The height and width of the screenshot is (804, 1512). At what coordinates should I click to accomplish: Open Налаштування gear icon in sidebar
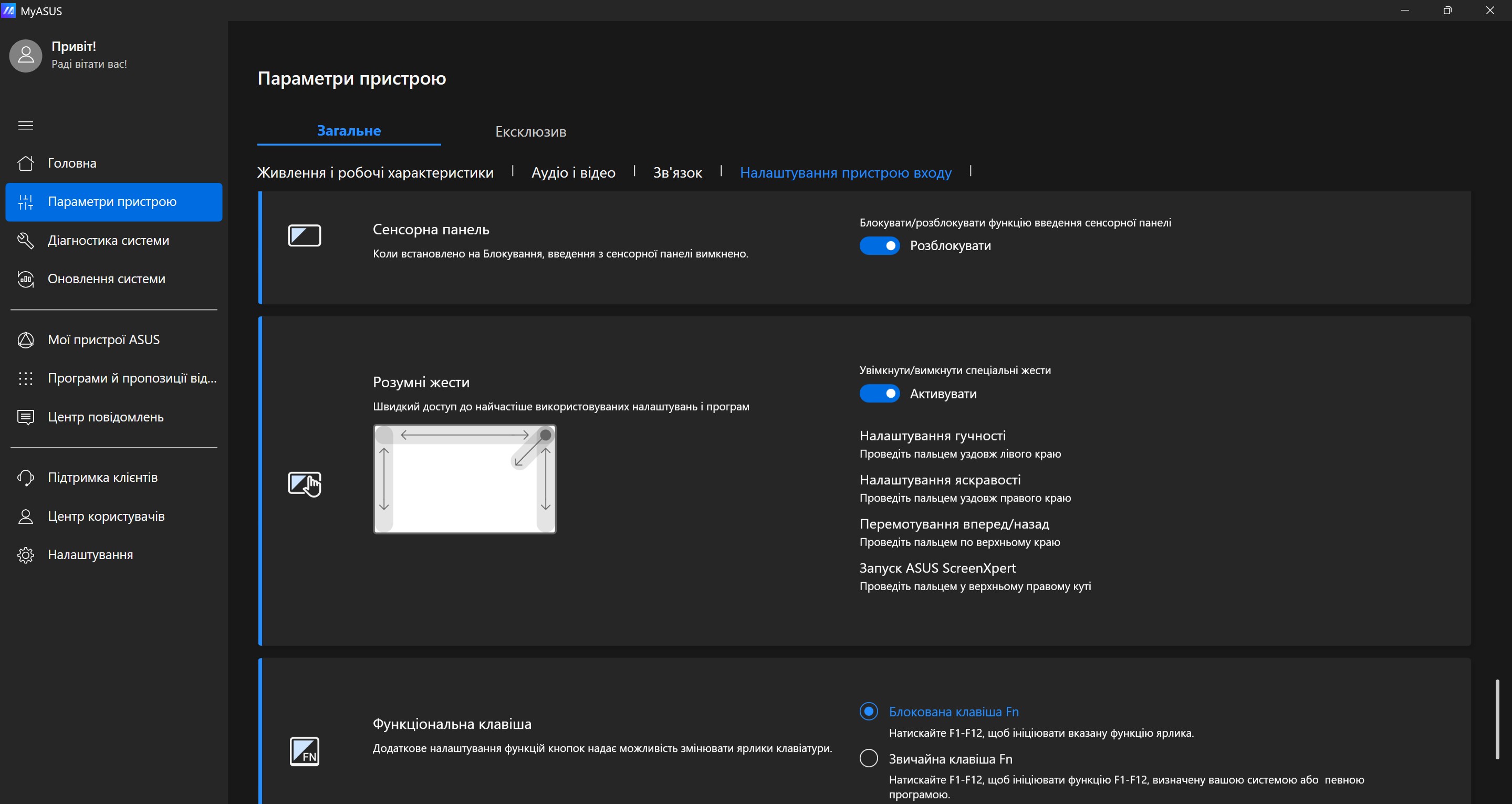pyautogui.click(x=25, y=555)
